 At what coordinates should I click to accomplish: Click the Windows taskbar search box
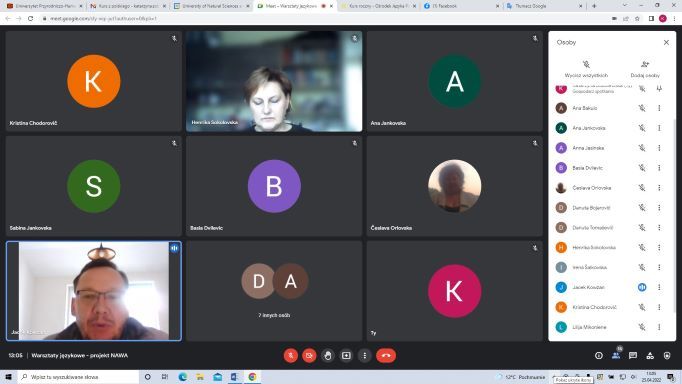(78, 377)
